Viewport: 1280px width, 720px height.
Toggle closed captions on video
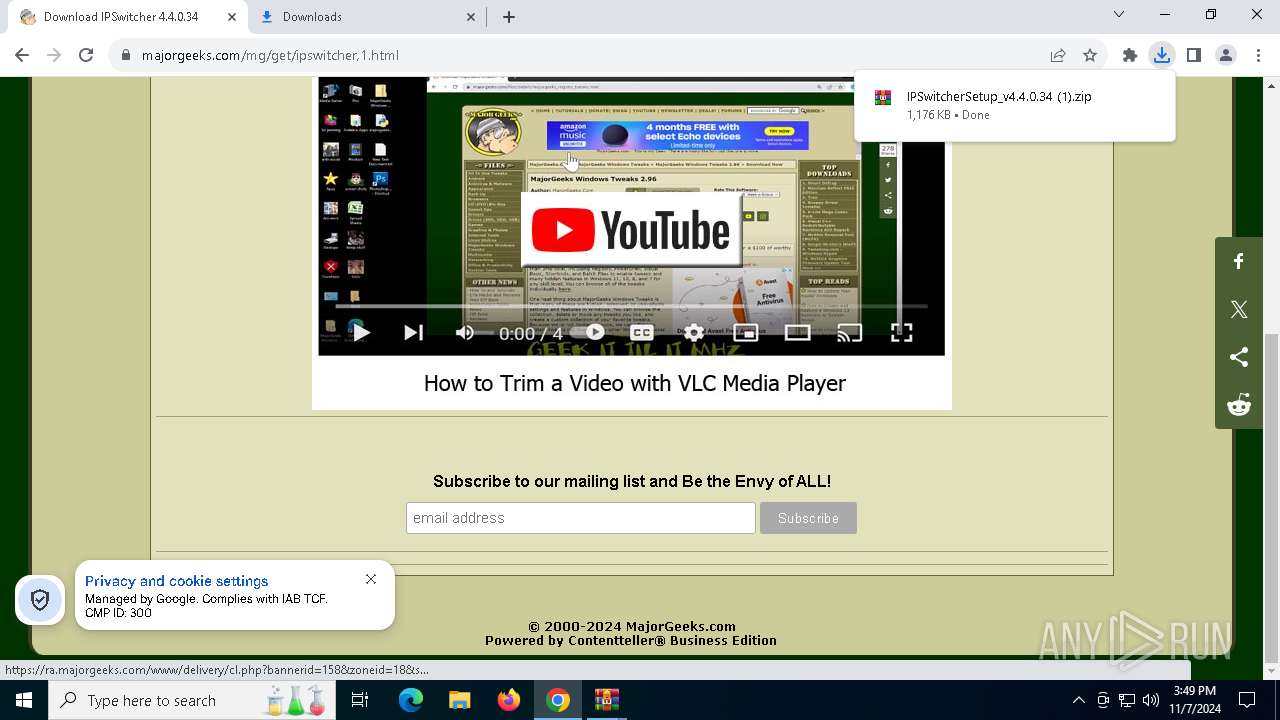pyautogui.click(x=642, y=333)
